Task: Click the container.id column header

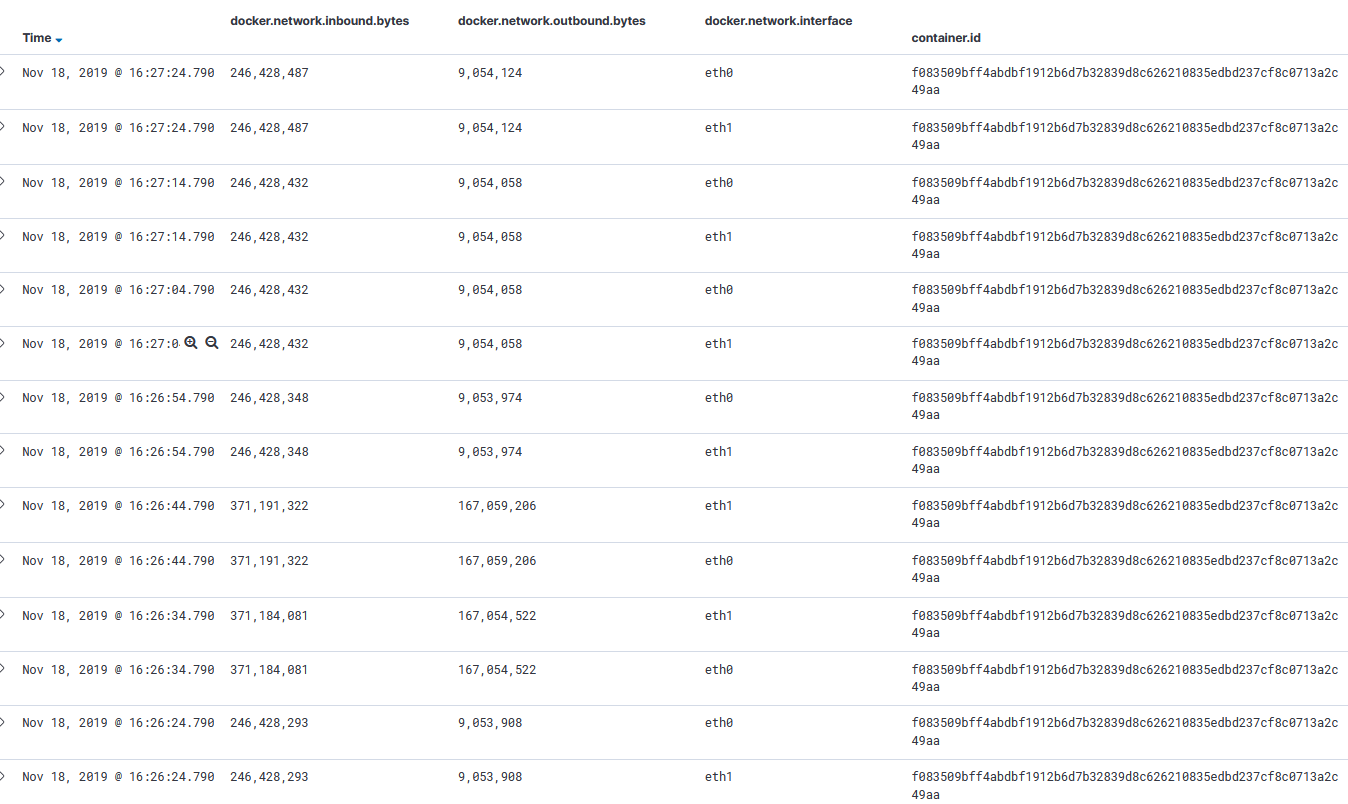Action: [x=945, y=38]
